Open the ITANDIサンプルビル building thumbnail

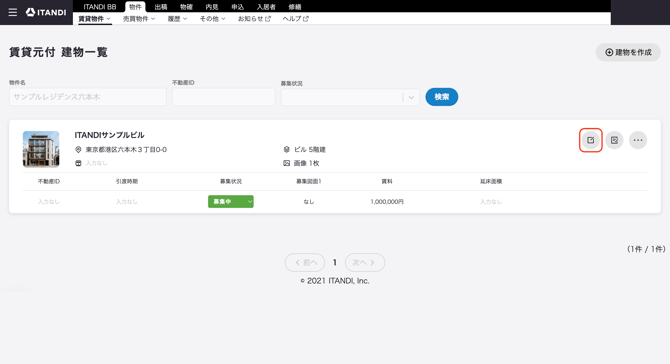click(41, 149)
